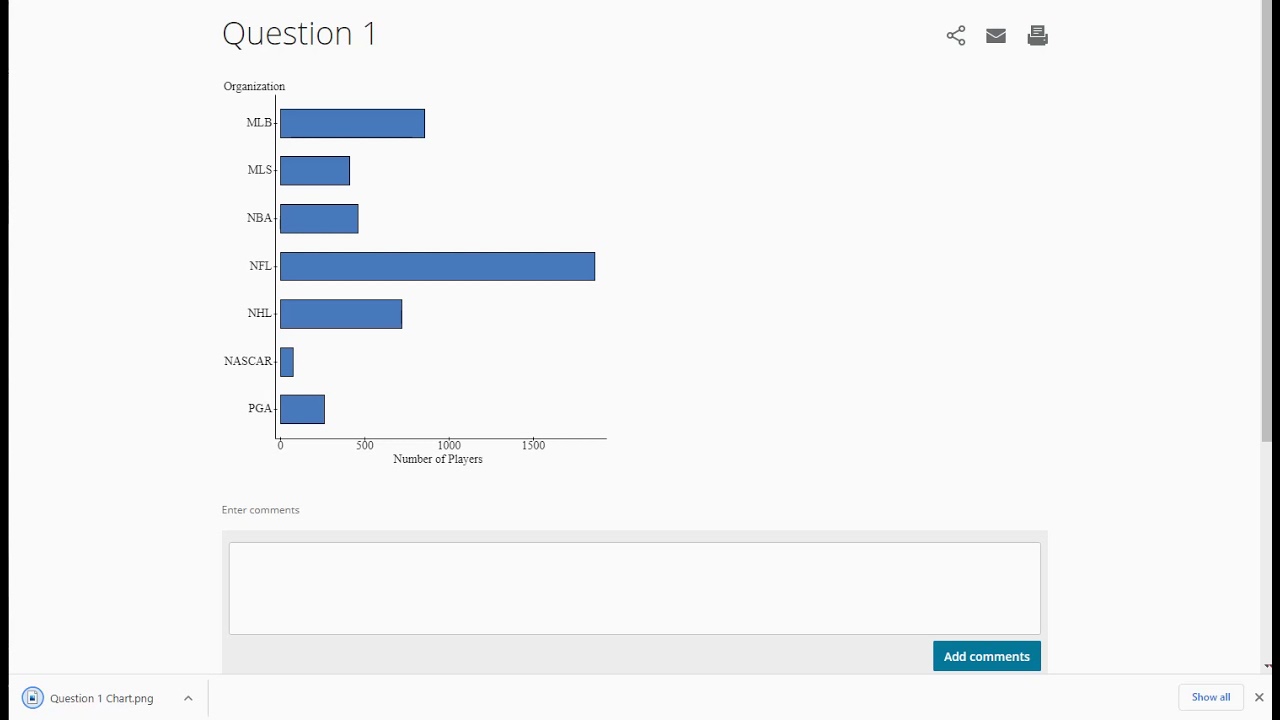Click the Question 1 Chart.png file icon
The image size is (1280, 720).
coord(33,698)
